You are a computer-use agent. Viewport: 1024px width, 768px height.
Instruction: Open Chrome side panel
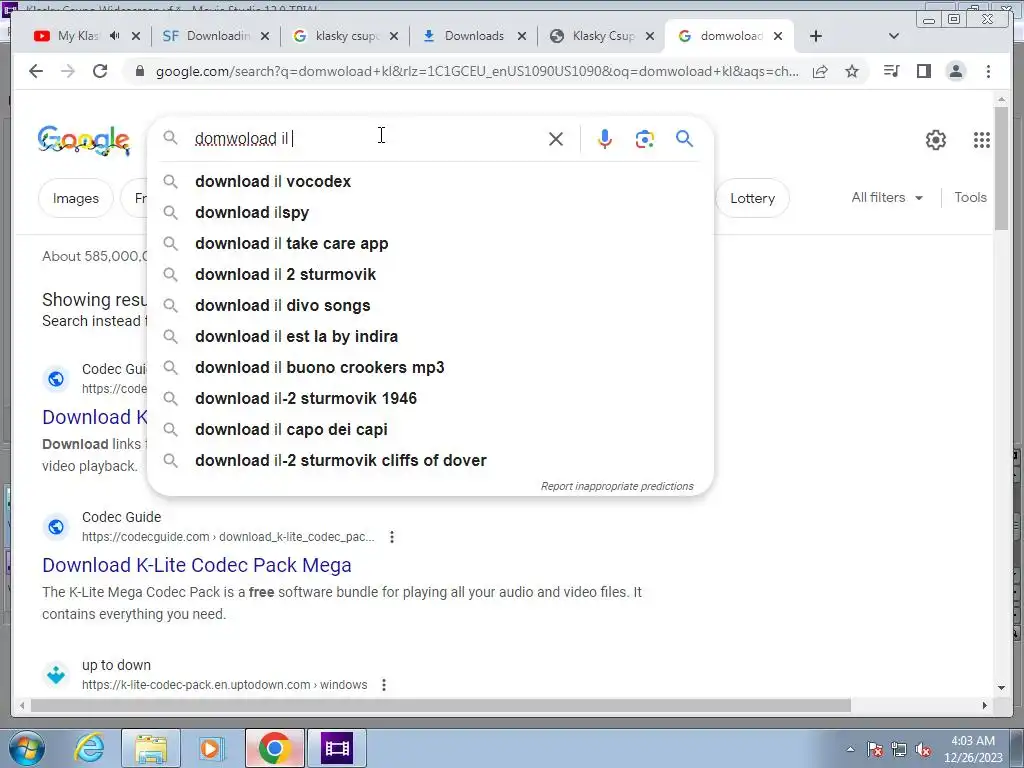[923, 71]
